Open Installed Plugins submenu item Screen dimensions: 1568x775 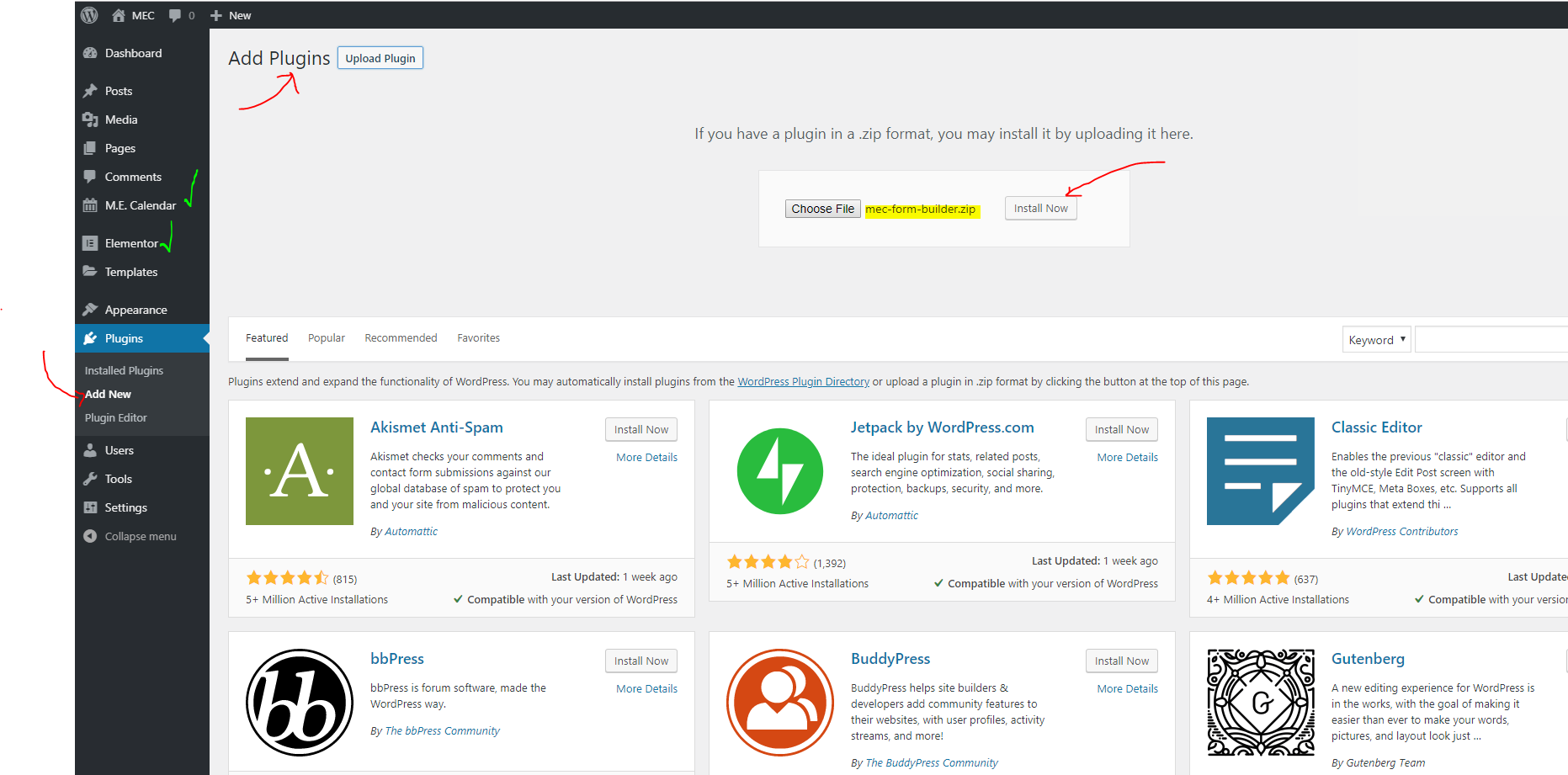pos(124,370)
